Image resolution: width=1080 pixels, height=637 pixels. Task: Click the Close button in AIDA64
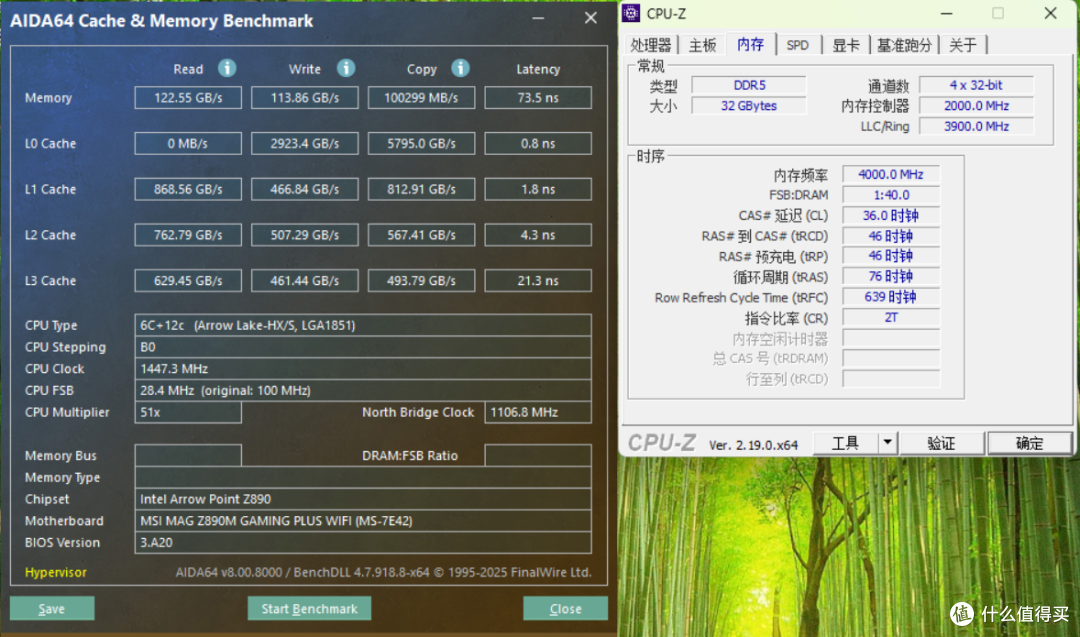pos(565,609)
